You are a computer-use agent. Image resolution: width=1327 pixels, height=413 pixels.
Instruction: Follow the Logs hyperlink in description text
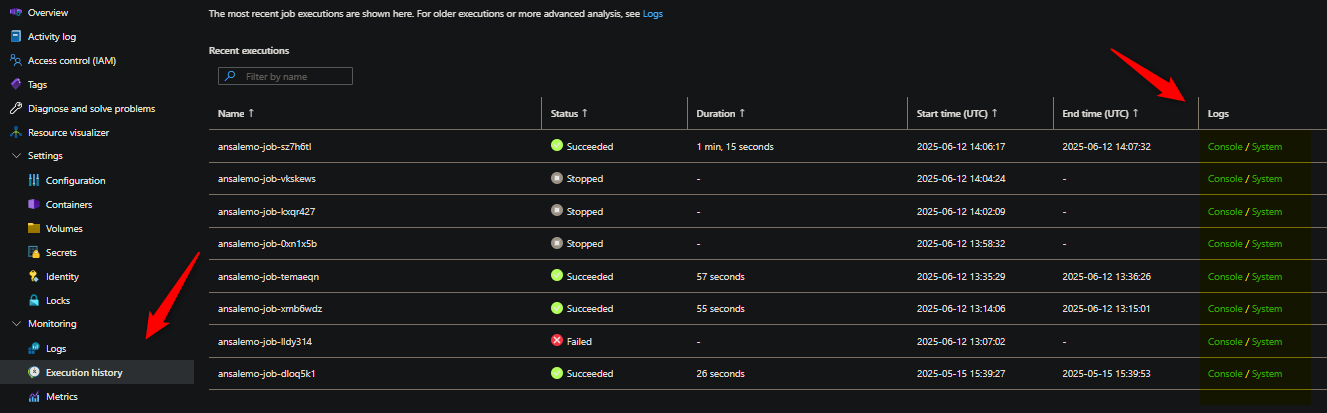pyautogui.click(x=652, y=14)
